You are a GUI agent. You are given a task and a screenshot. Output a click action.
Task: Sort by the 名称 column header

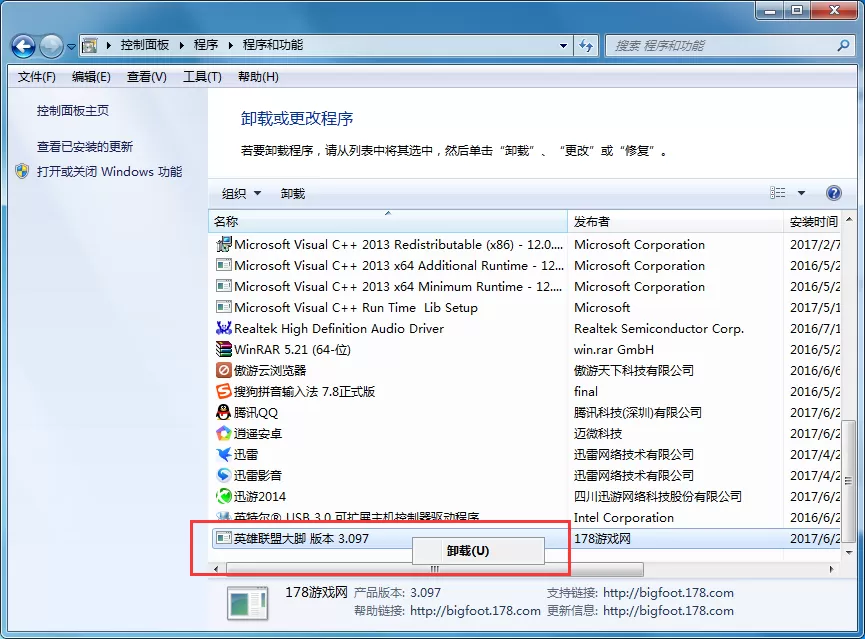[388, 221]
